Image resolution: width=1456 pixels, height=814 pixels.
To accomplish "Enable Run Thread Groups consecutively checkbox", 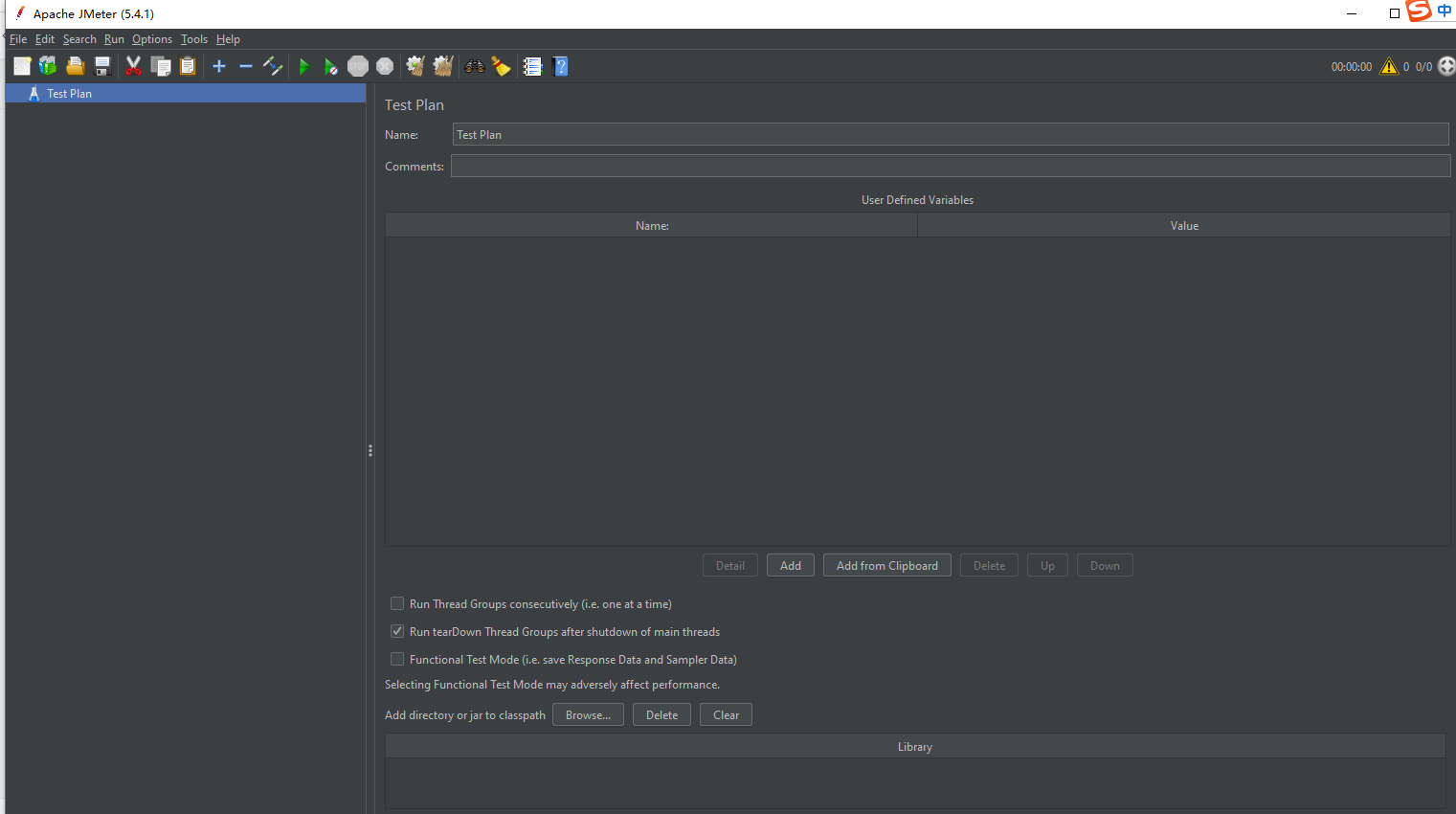I will tap(397, 604).
